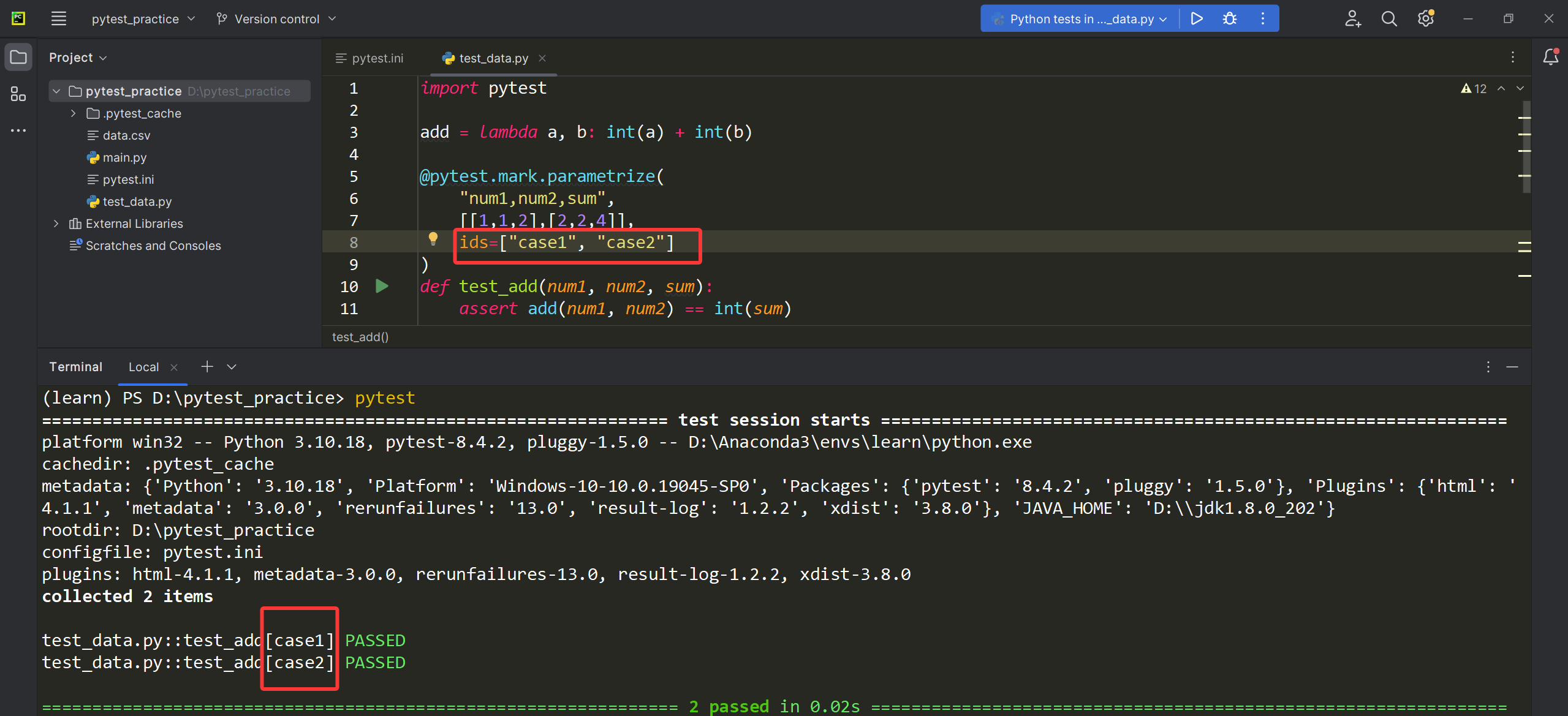Open the Search Everywhere magnifier
The image size is (1568, 716).
(1389, 19)
